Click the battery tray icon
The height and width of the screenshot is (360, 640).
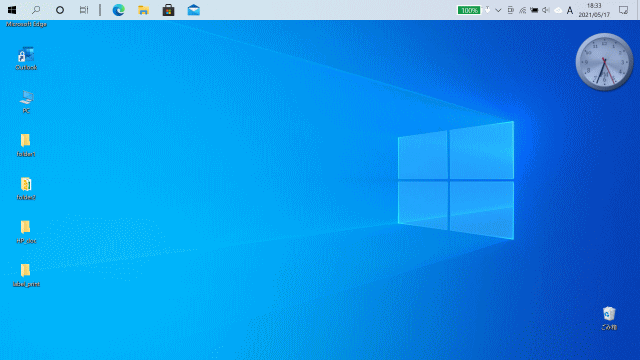coord(534,10)
